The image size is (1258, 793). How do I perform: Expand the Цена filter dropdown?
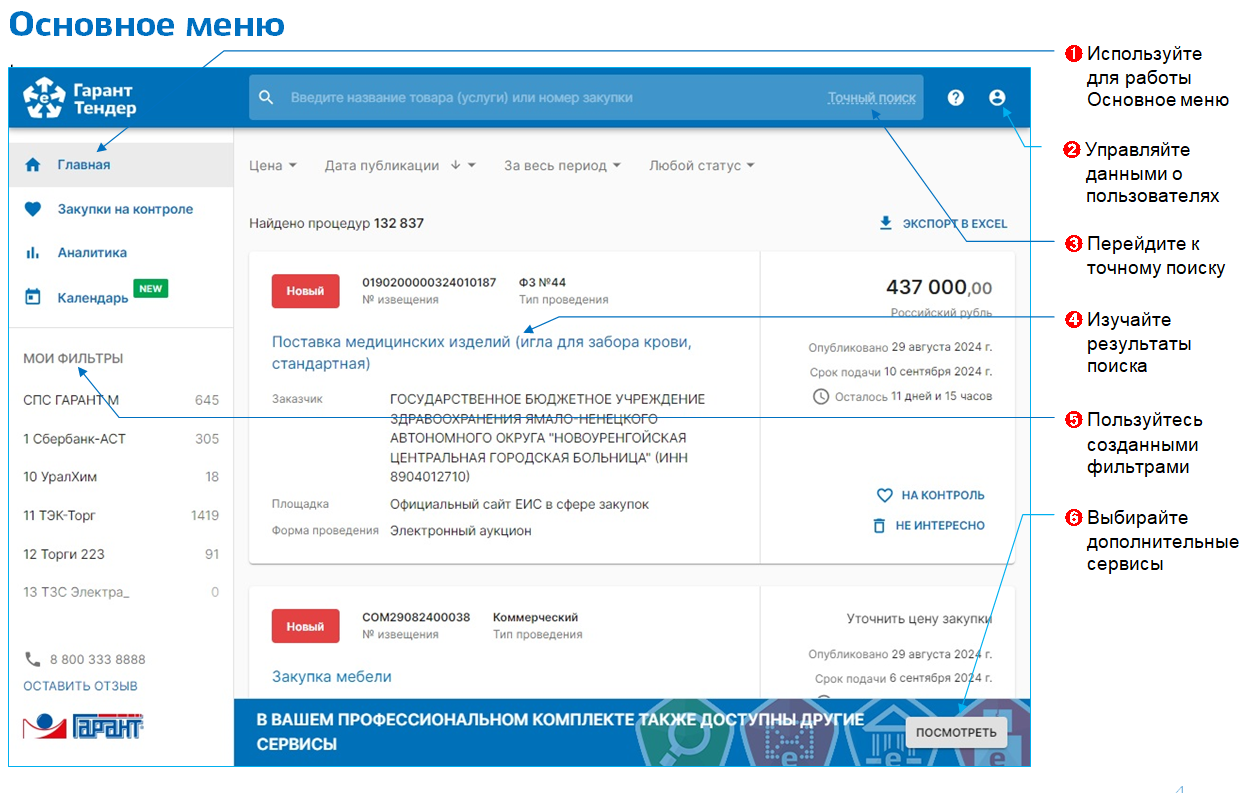point(272,166)
